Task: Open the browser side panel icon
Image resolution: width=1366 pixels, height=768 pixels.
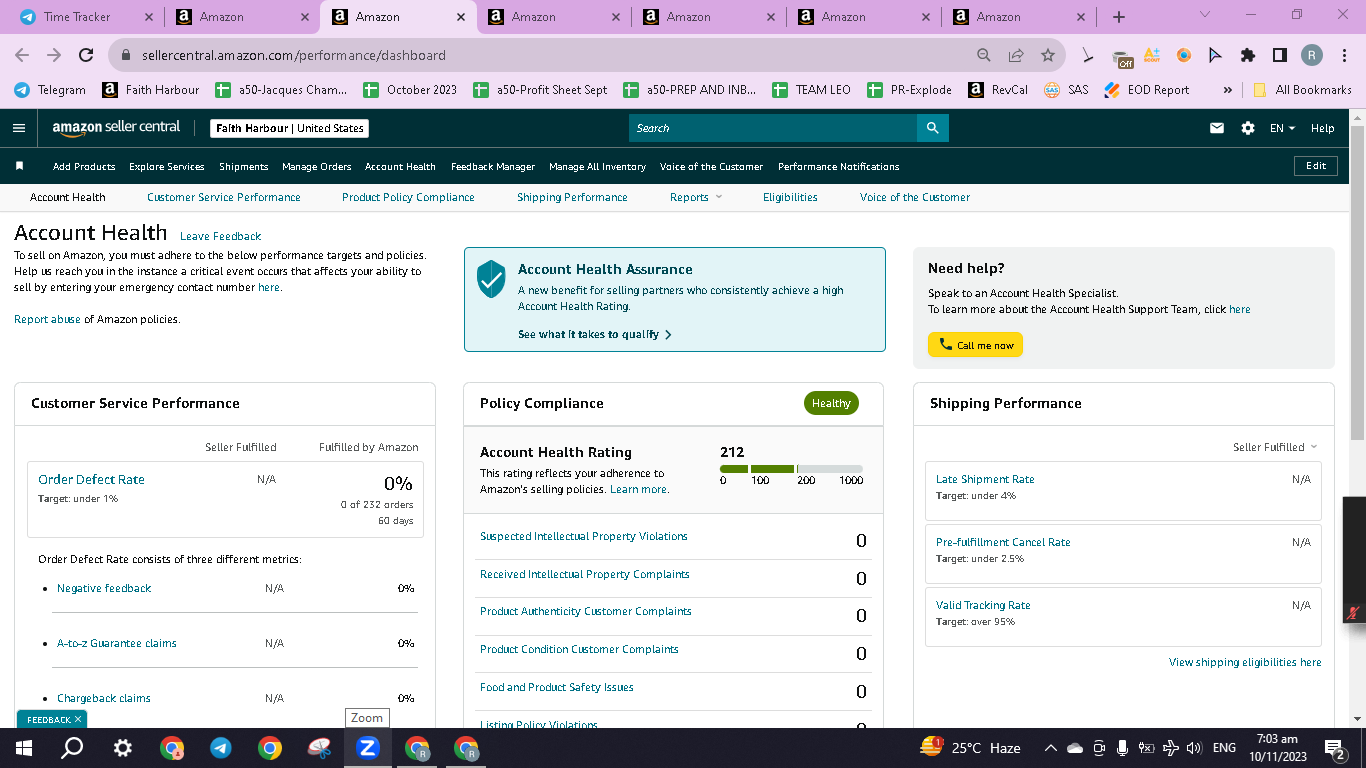Action: pos(1280,55)
